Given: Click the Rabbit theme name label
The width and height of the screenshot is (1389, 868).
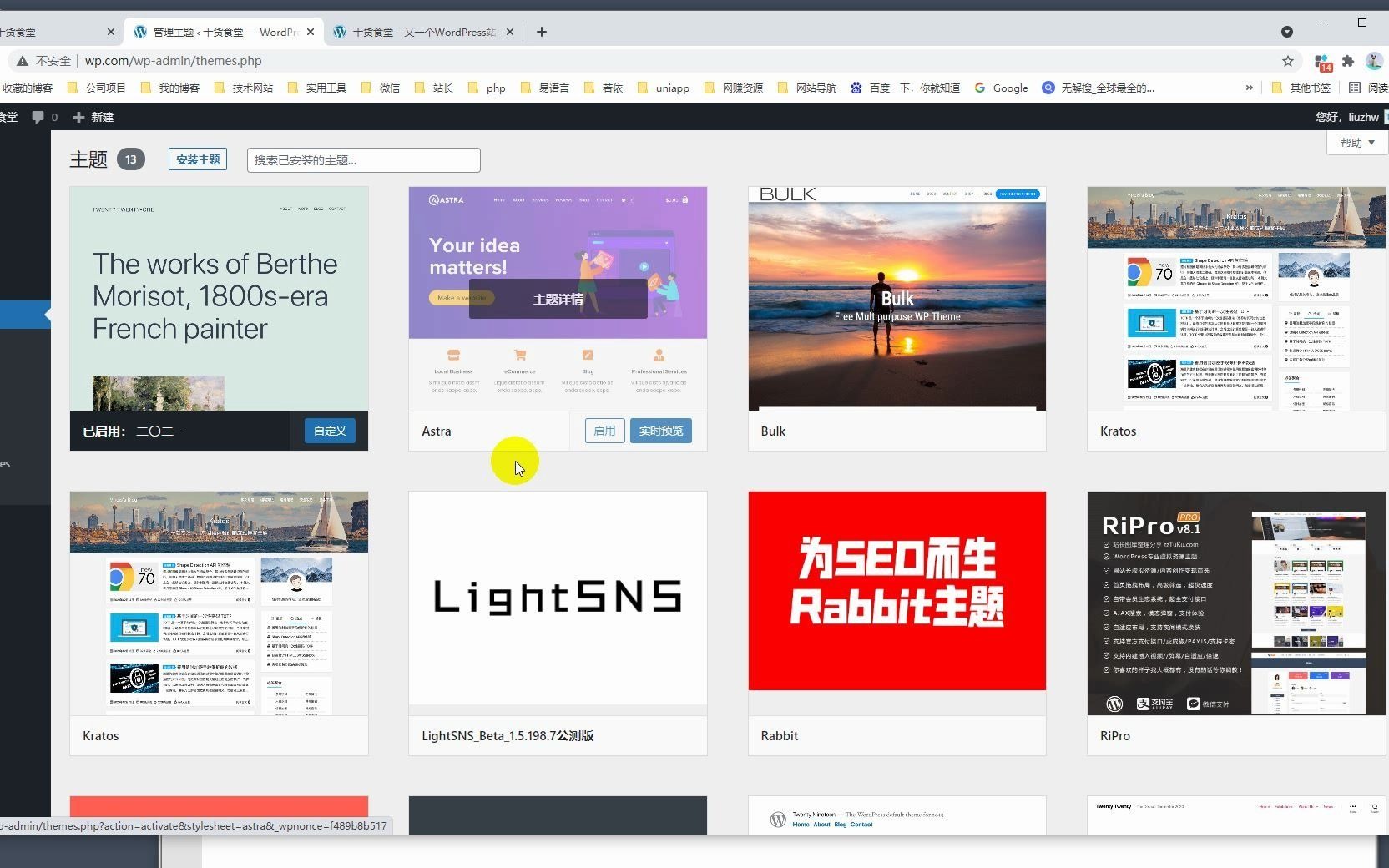Looking at the screenshot, I should (780, 736).
